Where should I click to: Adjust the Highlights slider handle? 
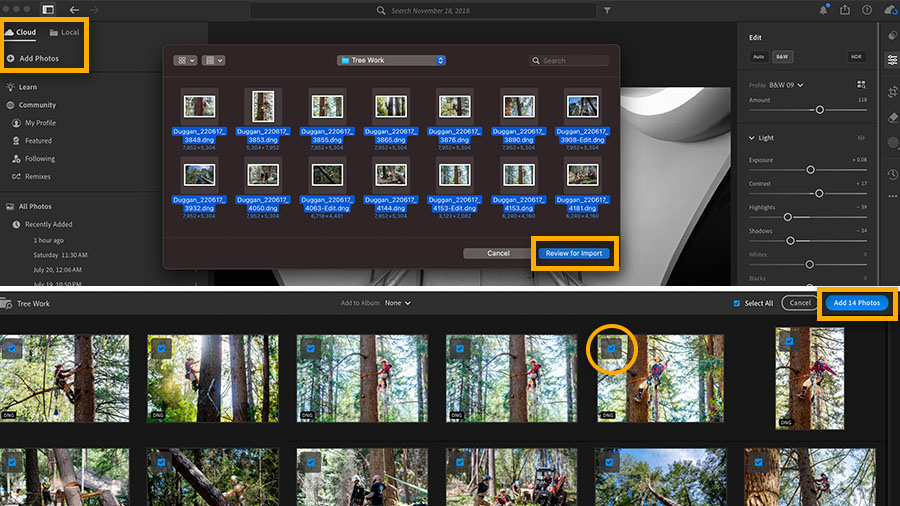[788, 217]
